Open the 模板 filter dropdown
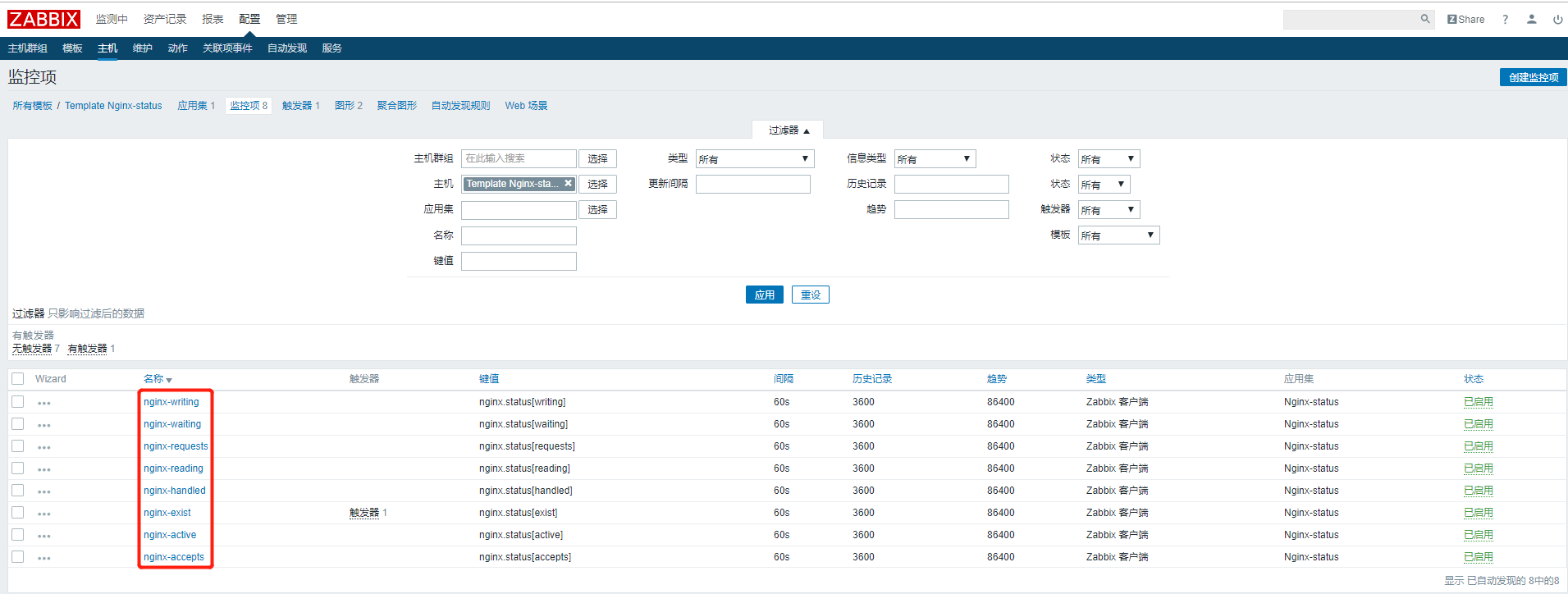This screenshot has height=594, width=1568. point(1118,235)
